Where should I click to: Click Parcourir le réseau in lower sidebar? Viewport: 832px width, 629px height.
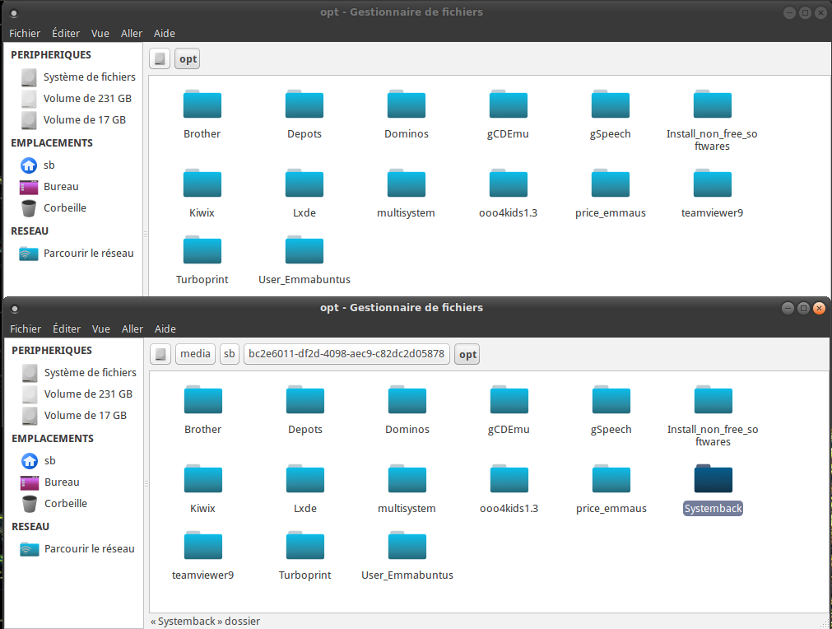[77, 549]
